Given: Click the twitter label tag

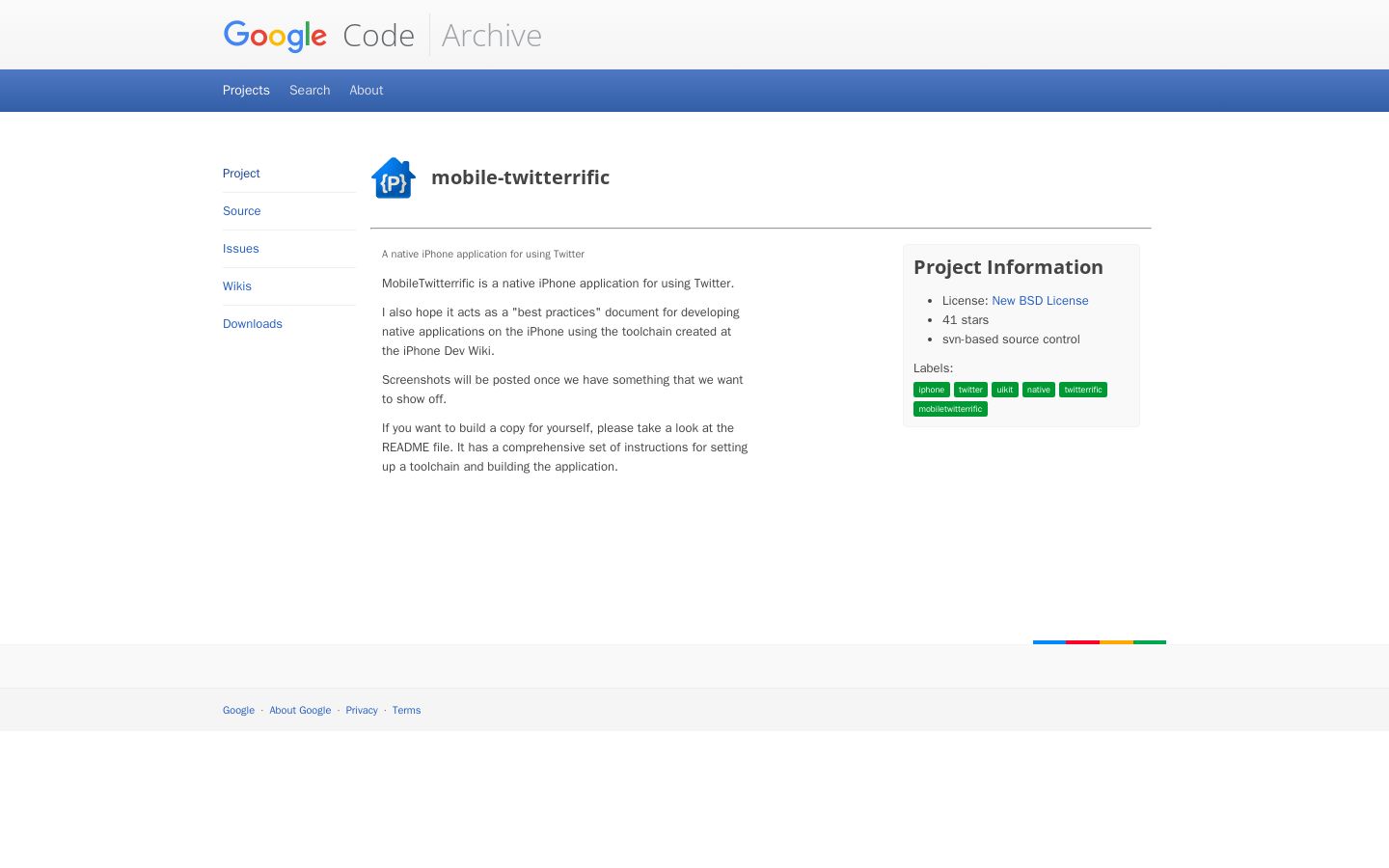Looking at the screenshot, I should (x=970, y=390).
